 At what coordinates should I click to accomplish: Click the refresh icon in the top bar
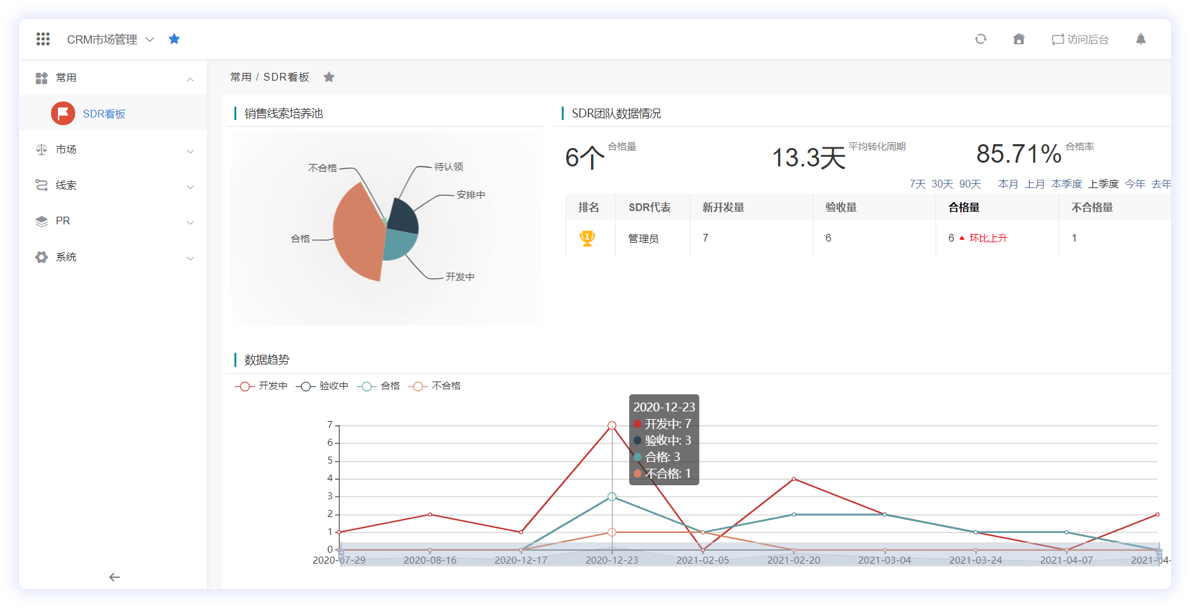(x=980, y=39)
